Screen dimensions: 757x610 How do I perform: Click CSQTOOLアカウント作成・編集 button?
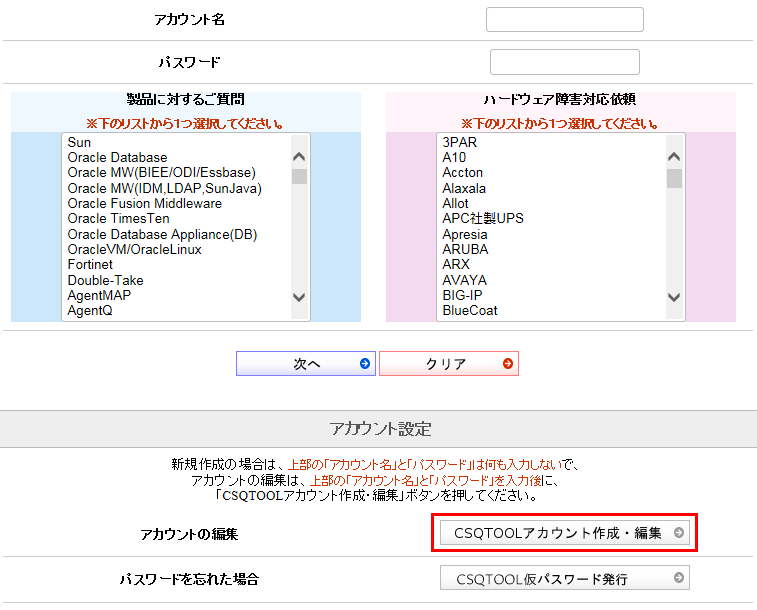click(564, 533)
